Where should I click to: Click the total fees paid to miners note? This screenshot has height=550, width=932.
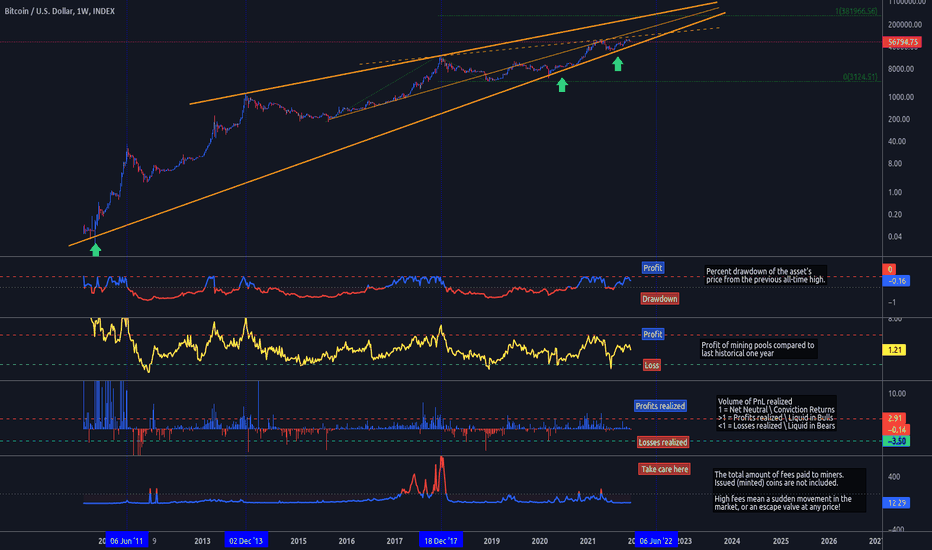coord(789,491)
